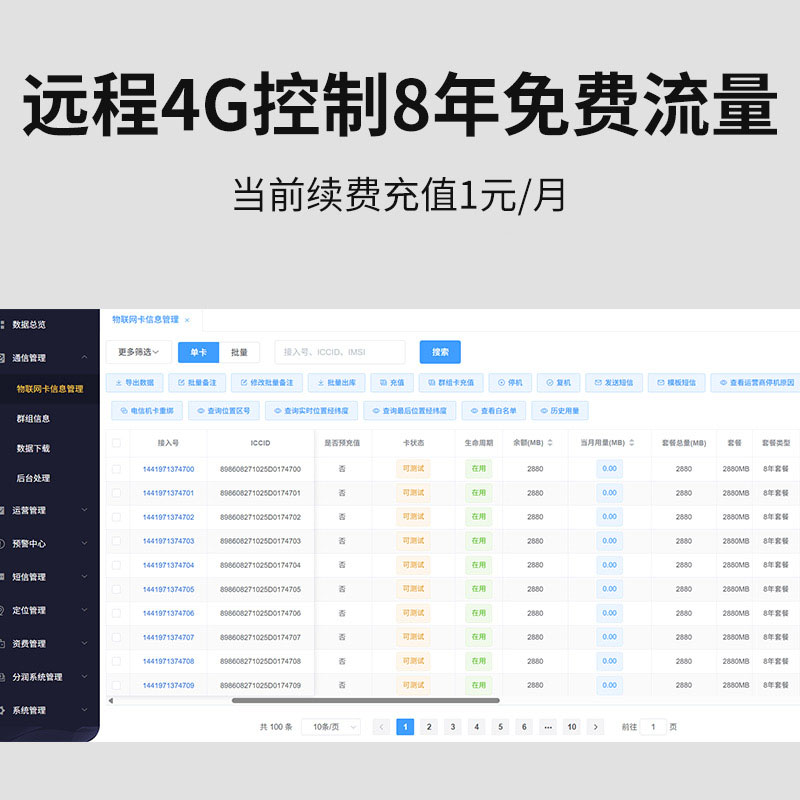Image resolution: width=800 pixels, height=800 pixels.
Task: Click the 数据总览 dashboard icon in sidebar
Action: click(x=4, y=325)
